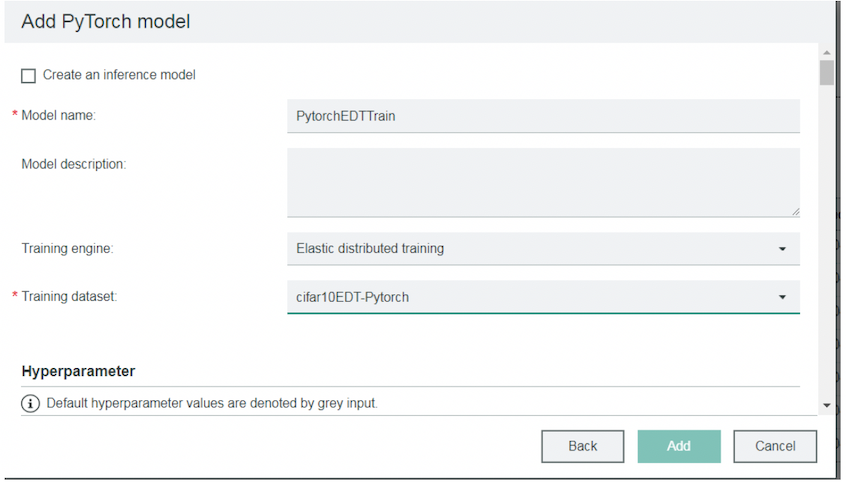
Task: Expand the Training engine dropdown arrow
Action: pos(782,249)
